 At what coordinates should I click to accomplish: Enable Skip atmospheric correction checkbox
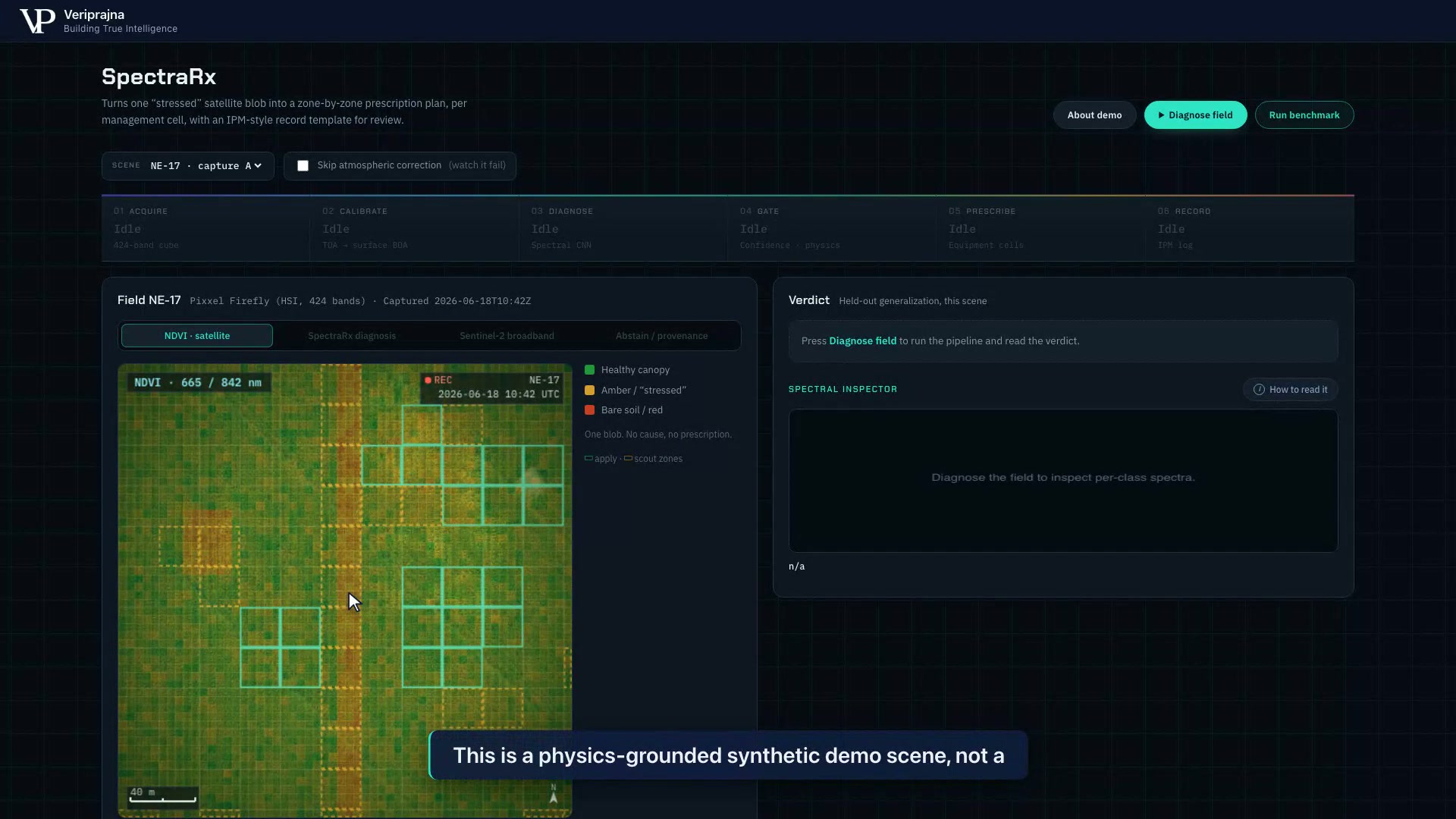pyautogui.click(x=303, y=166)
